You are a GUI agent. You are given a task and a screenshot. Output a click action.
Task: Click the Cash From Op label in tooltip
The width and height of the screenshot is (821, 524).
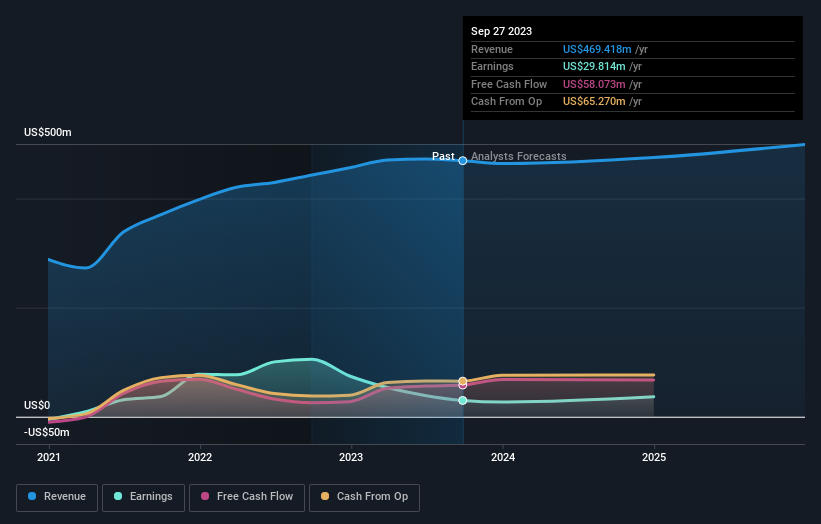tap(506, 102)
